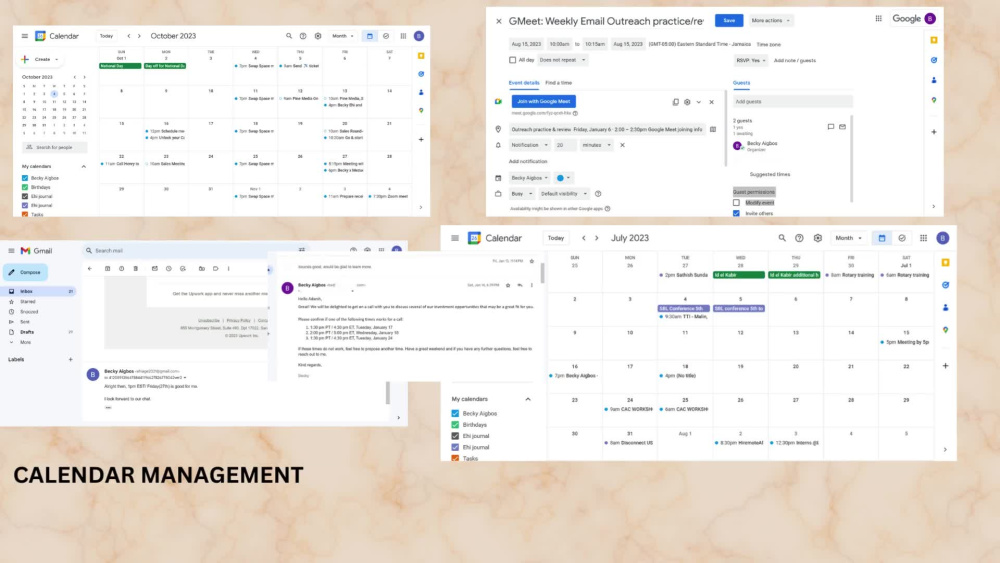Viewport: 1000px width, 563px height.
Task: Open Month view dropdown in July 2023 Calendar
Action: 848,238
